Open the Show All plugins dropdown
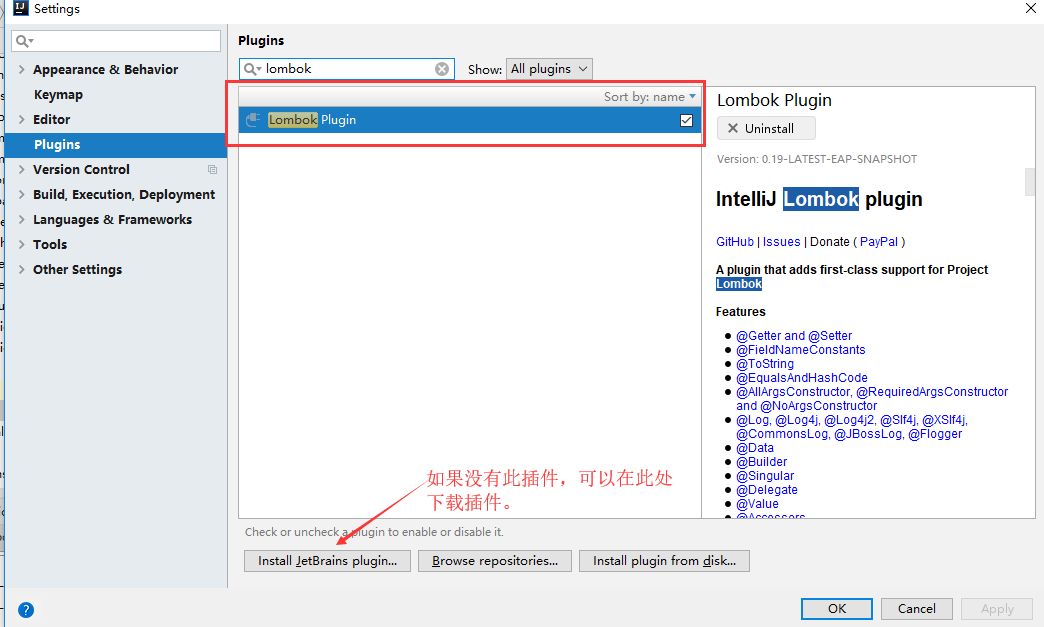Viewport: 1044px width, 627px height. point(549,69)
